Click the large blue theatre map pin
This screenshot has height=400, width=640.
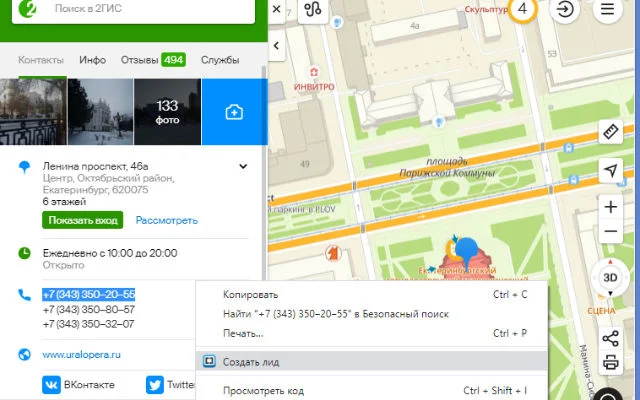[466, 251]
